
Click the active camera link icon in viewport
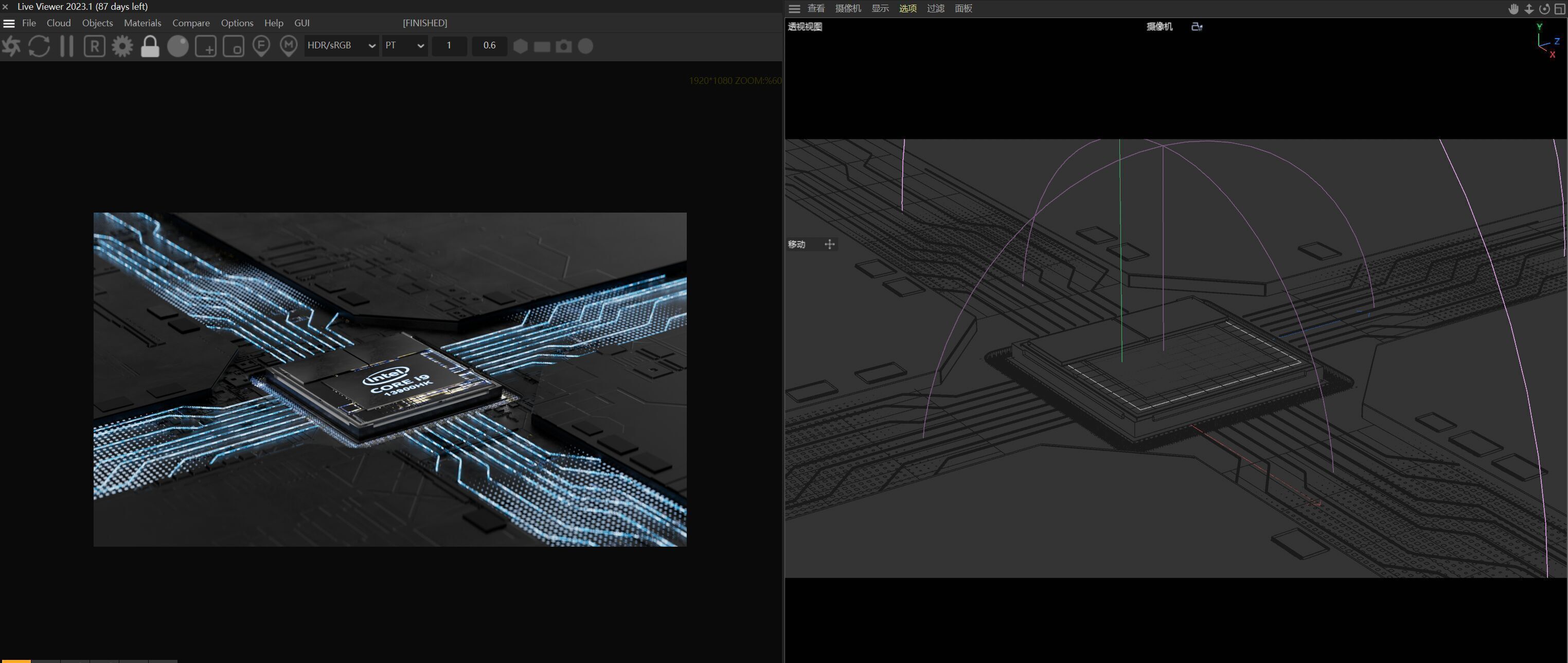pyautogui.click(x=1197, y=27)
